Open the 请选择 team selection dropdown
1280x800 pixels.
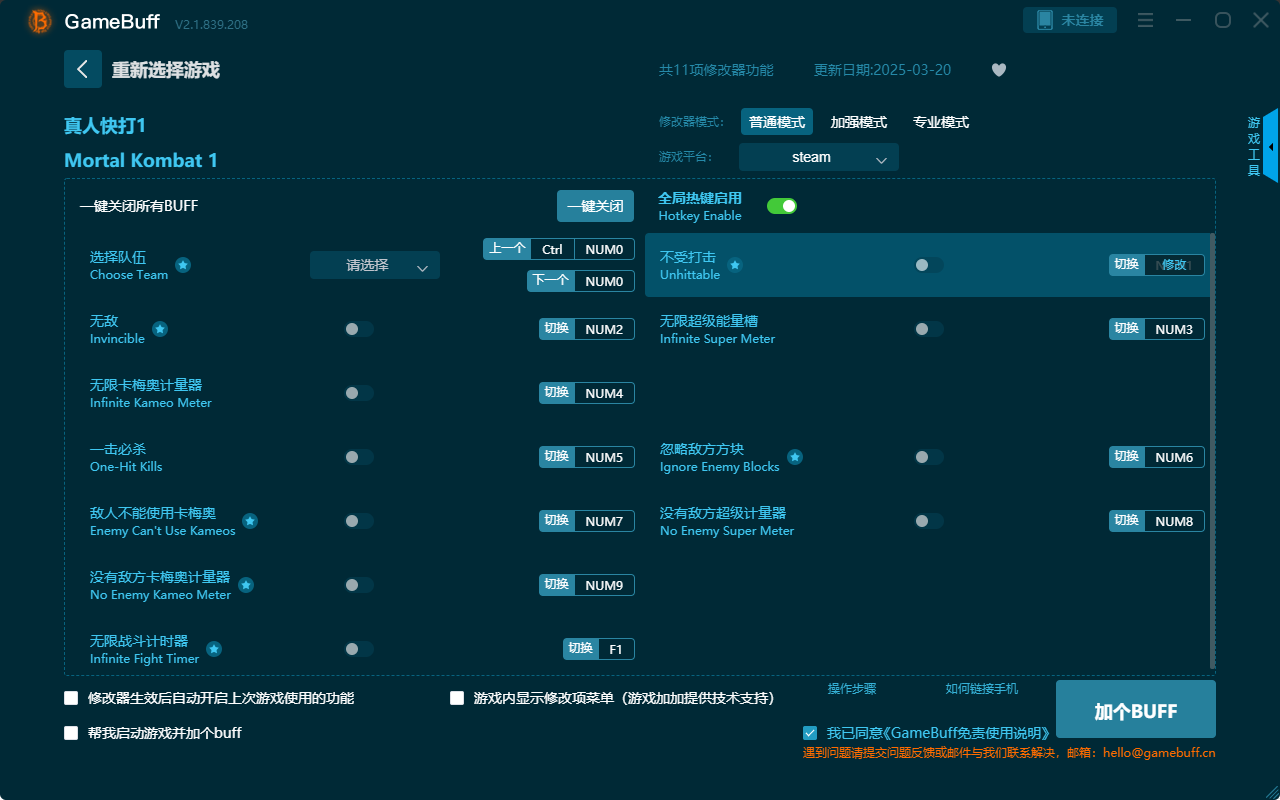374,265
